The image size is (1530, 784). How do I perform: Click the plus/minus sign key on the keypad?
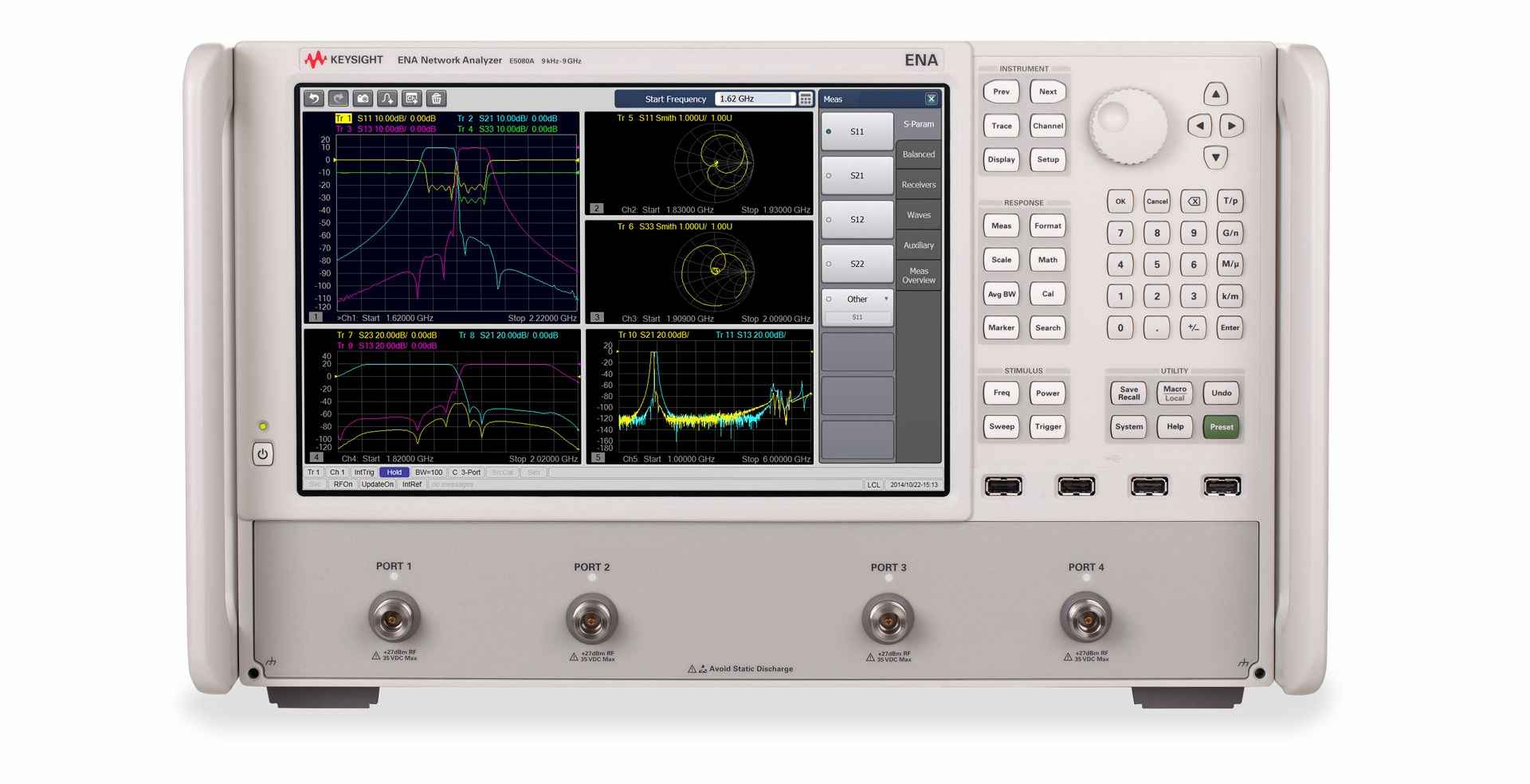(1194, 327)
